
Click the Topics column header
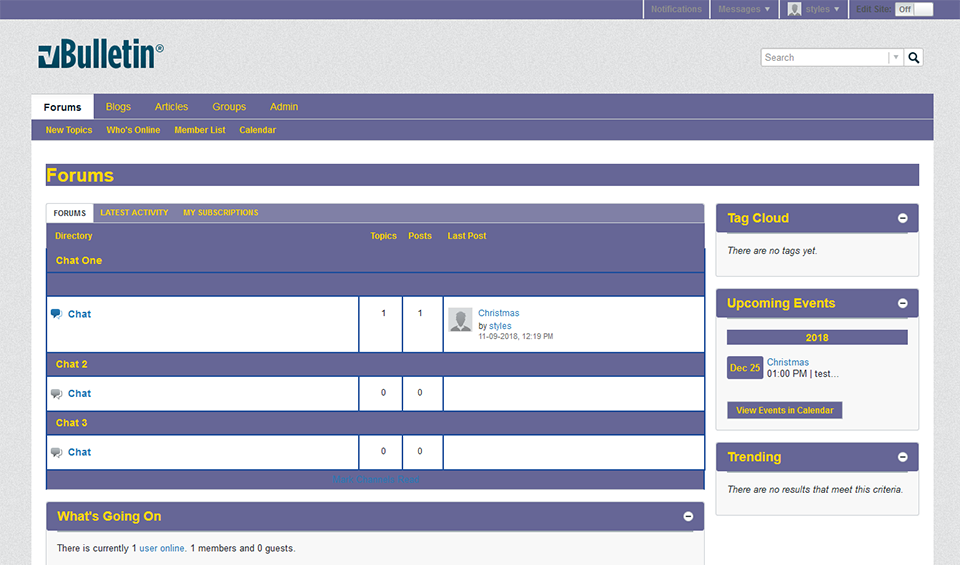click(x=383, y=236)
